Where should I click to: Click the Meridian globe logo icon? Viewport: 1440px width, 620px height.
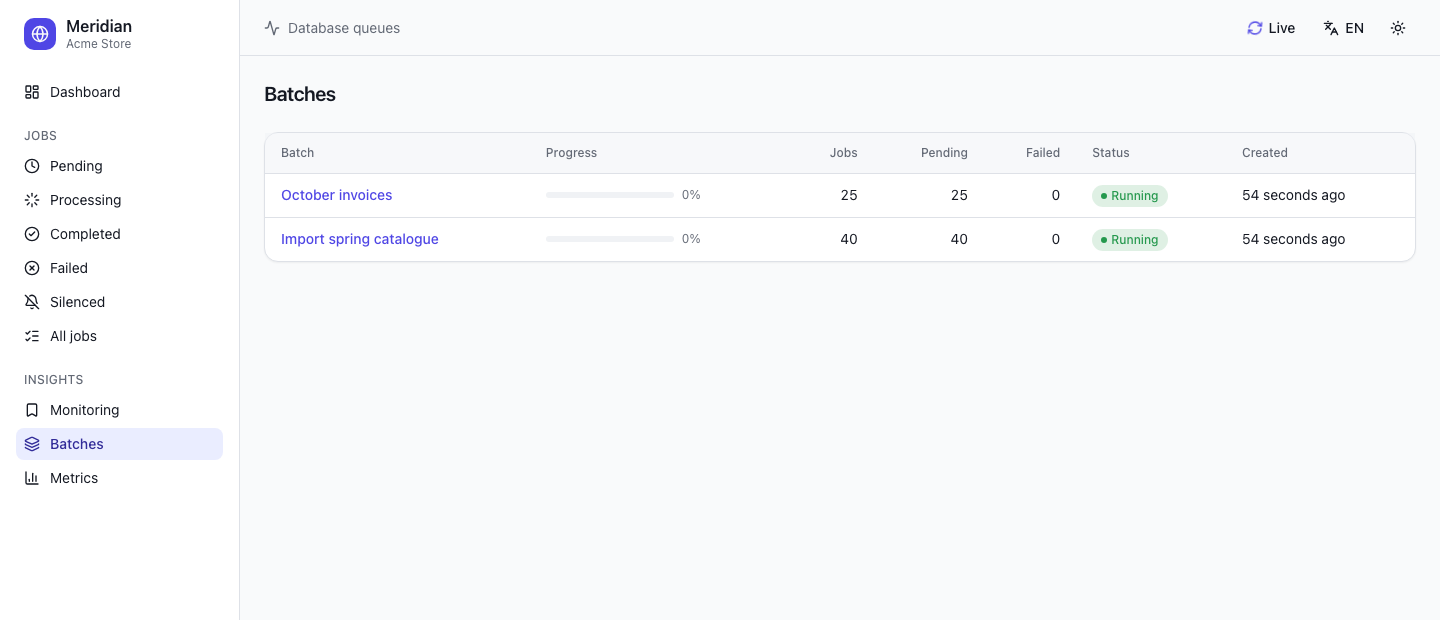pos(40,34)
